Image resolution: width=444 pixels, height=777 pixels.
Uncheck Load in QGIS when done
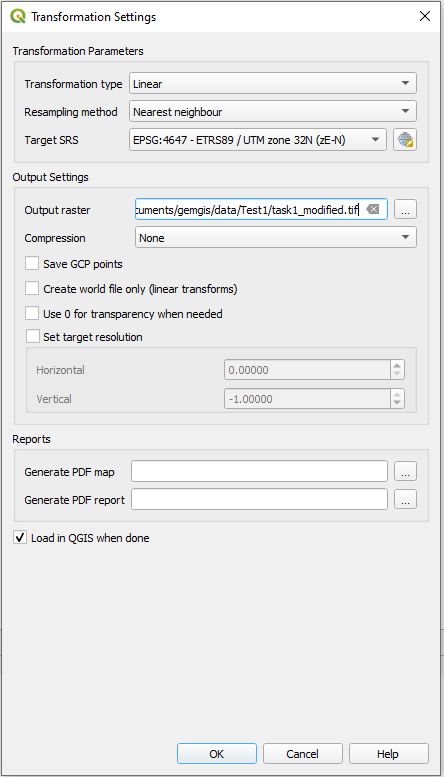pos(20,538)
